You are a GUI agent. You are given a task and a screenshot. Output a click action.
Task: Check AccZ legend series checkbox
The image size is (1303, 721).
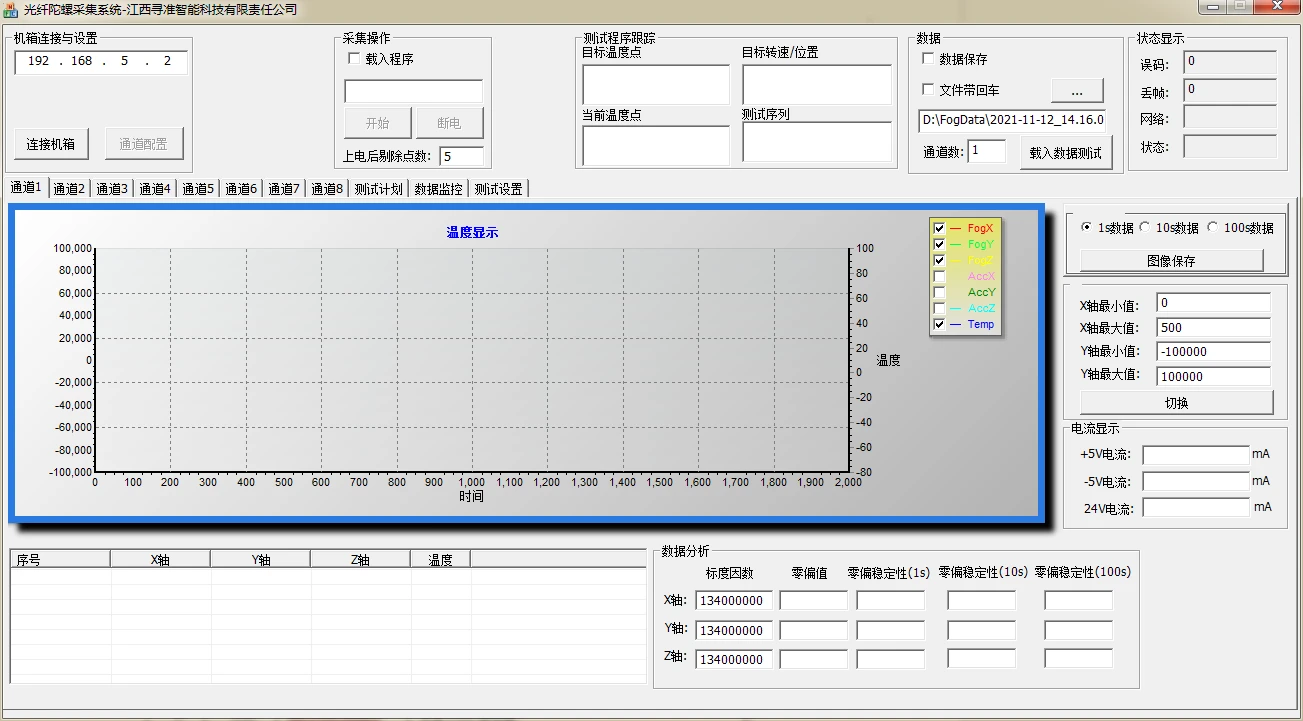click(x=939, y=309)
